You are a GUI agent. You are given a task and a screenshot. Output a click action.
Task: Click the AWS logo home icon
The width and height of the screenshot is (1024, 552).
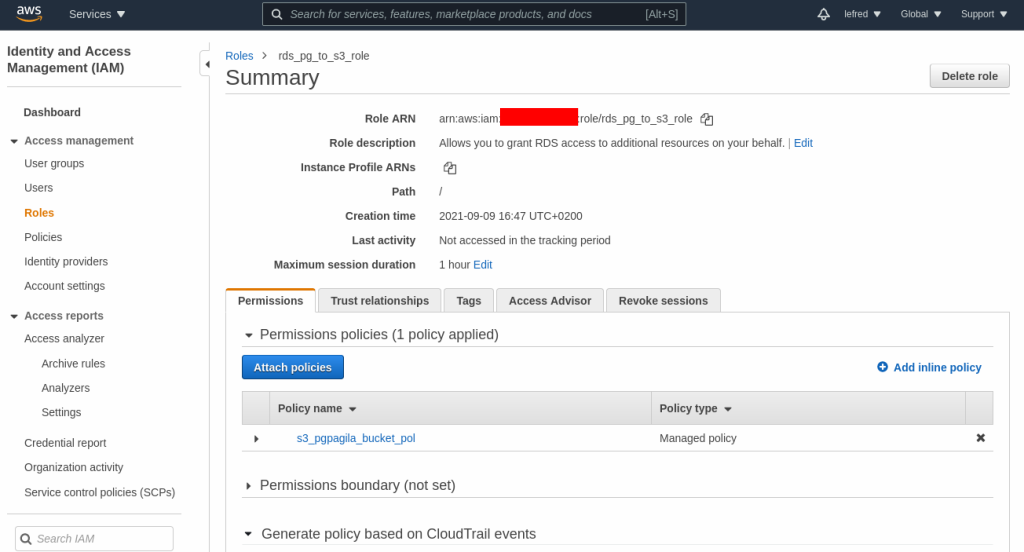point(28,14)
